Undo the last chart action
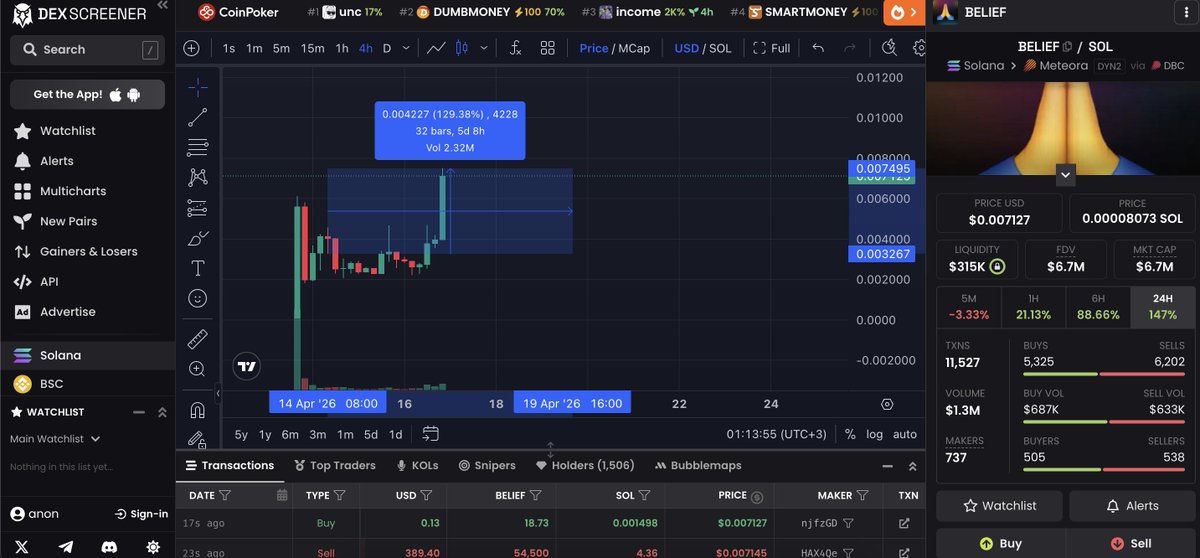 coord(818,48)
